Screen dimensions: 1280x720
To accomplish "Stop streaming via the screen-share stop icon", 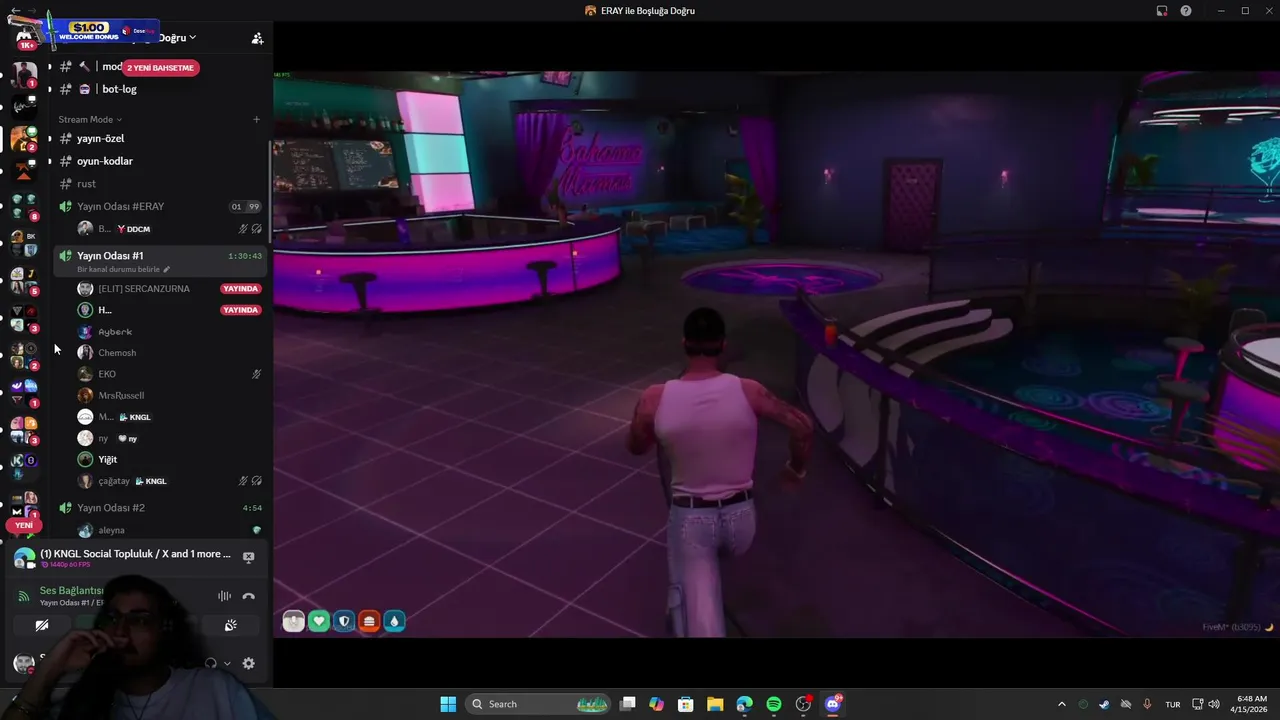I will [x=248, y=558].
